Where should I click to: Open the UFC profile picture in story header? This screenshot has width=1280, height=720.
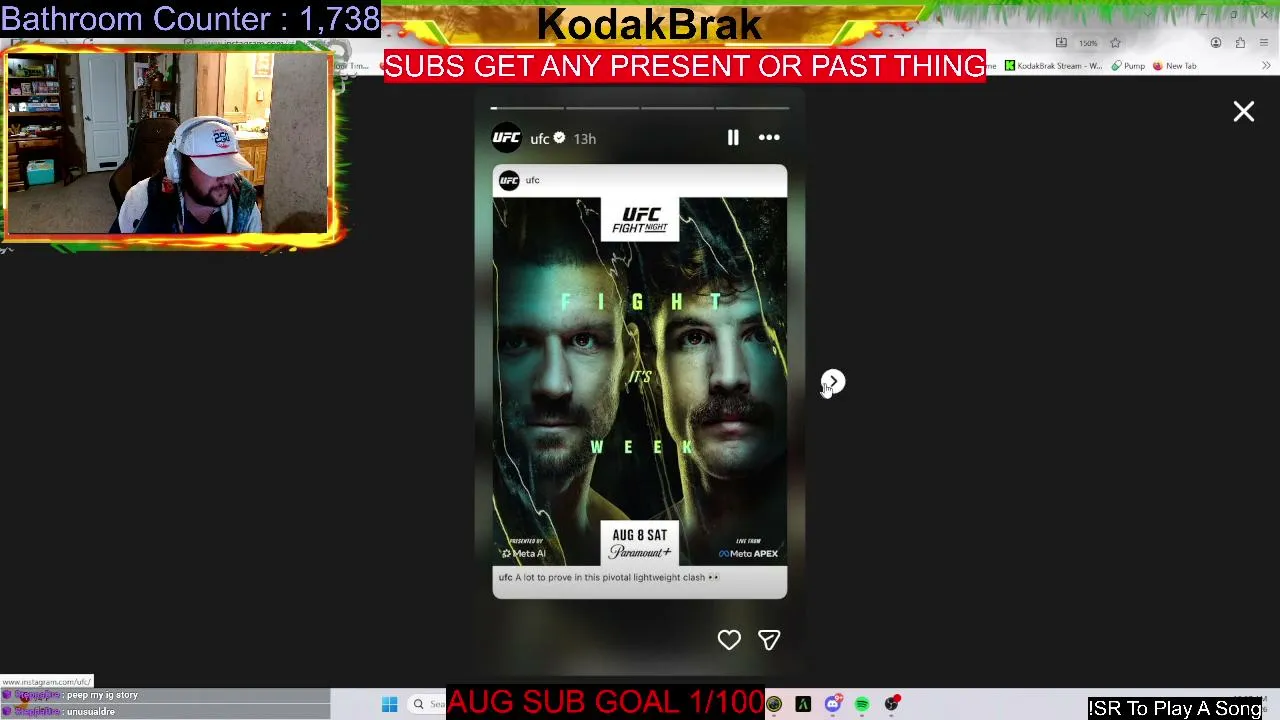tap(507, 138)
